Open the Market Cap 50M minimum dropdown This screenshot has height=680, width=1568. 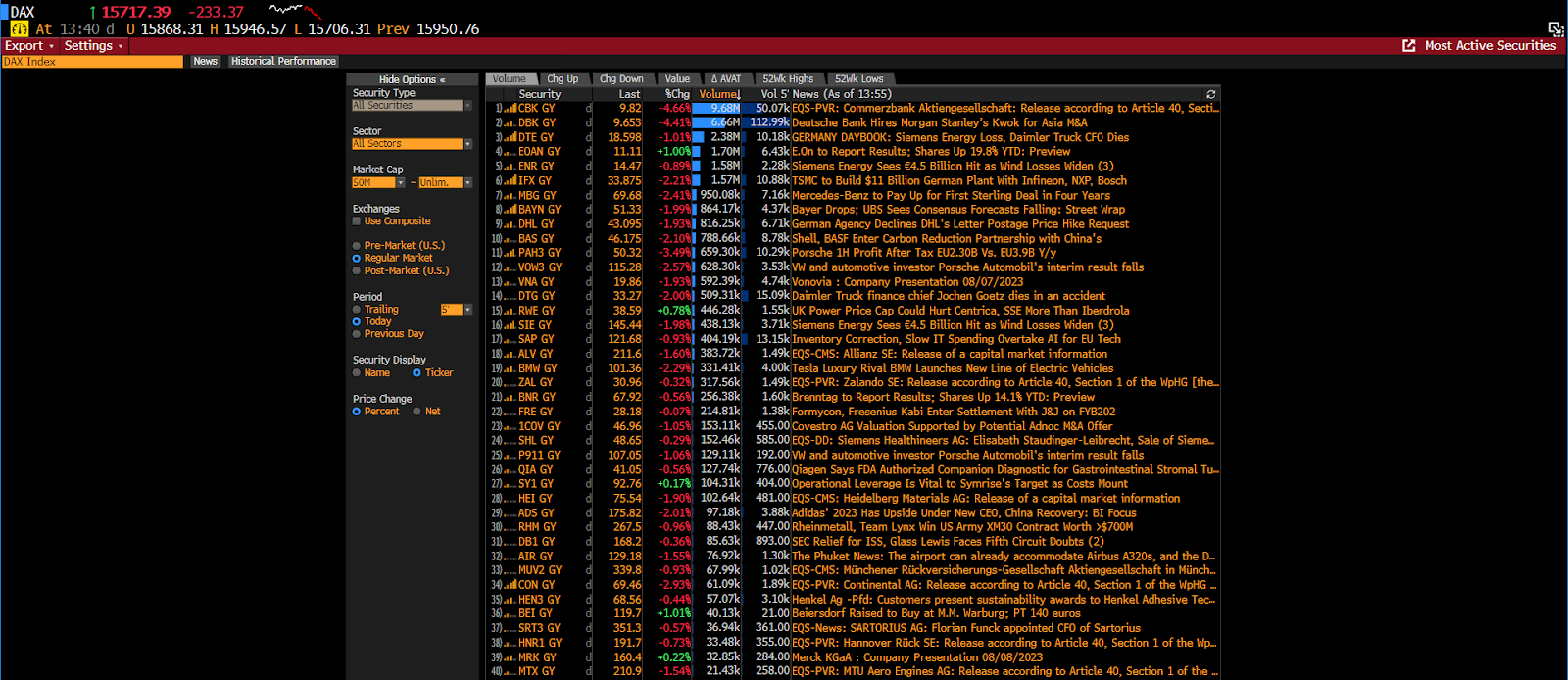[378, 183]
